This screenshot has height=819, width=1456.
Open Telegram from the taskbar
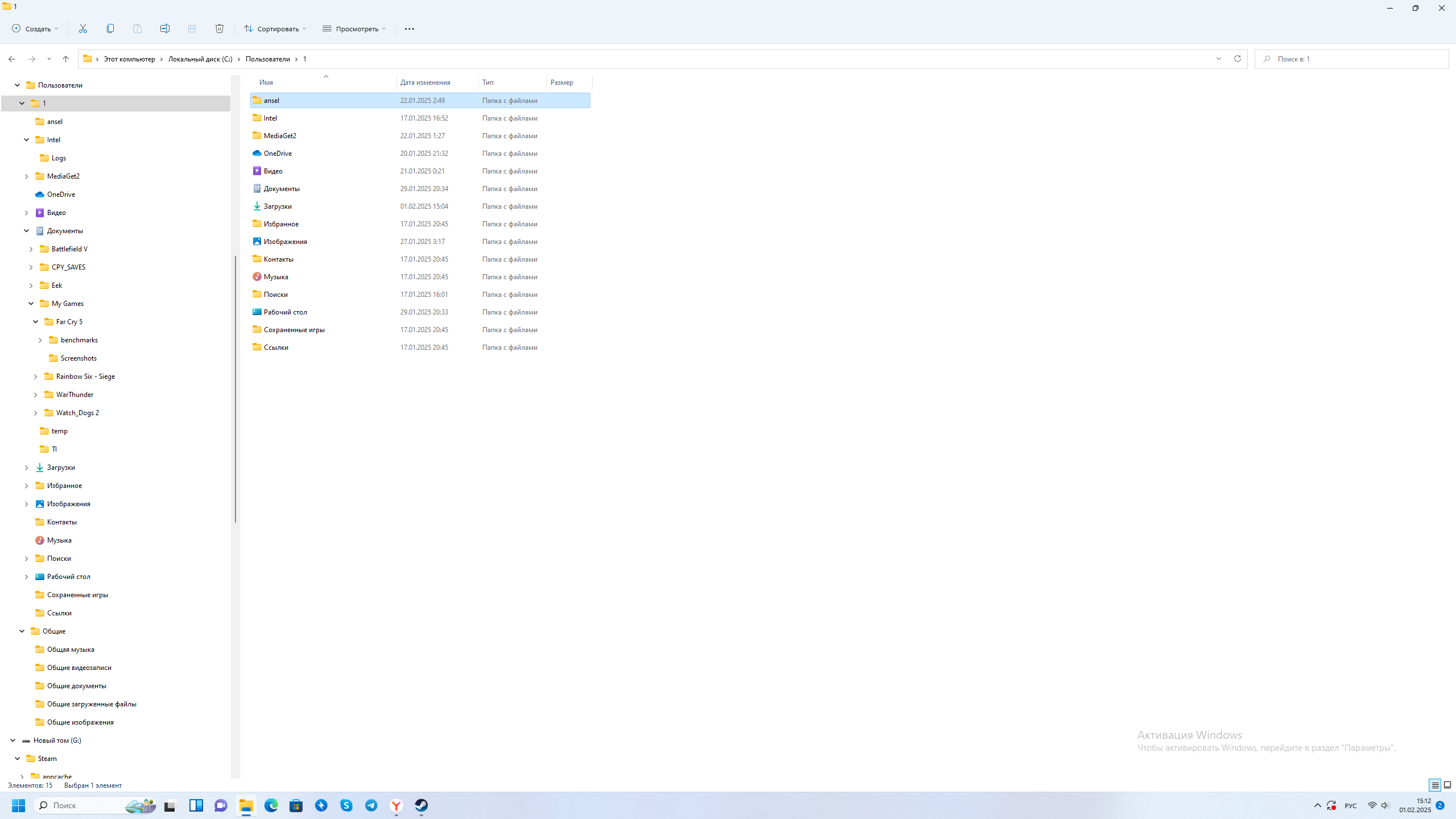371,805
